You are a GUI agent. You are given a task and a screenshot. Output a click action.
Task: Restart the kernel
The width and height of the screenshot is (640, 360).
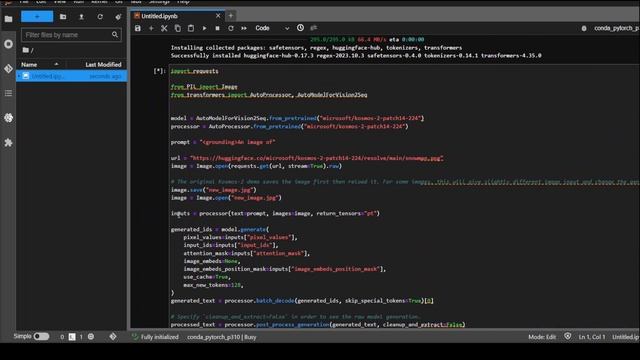click(x=231, y=28)
